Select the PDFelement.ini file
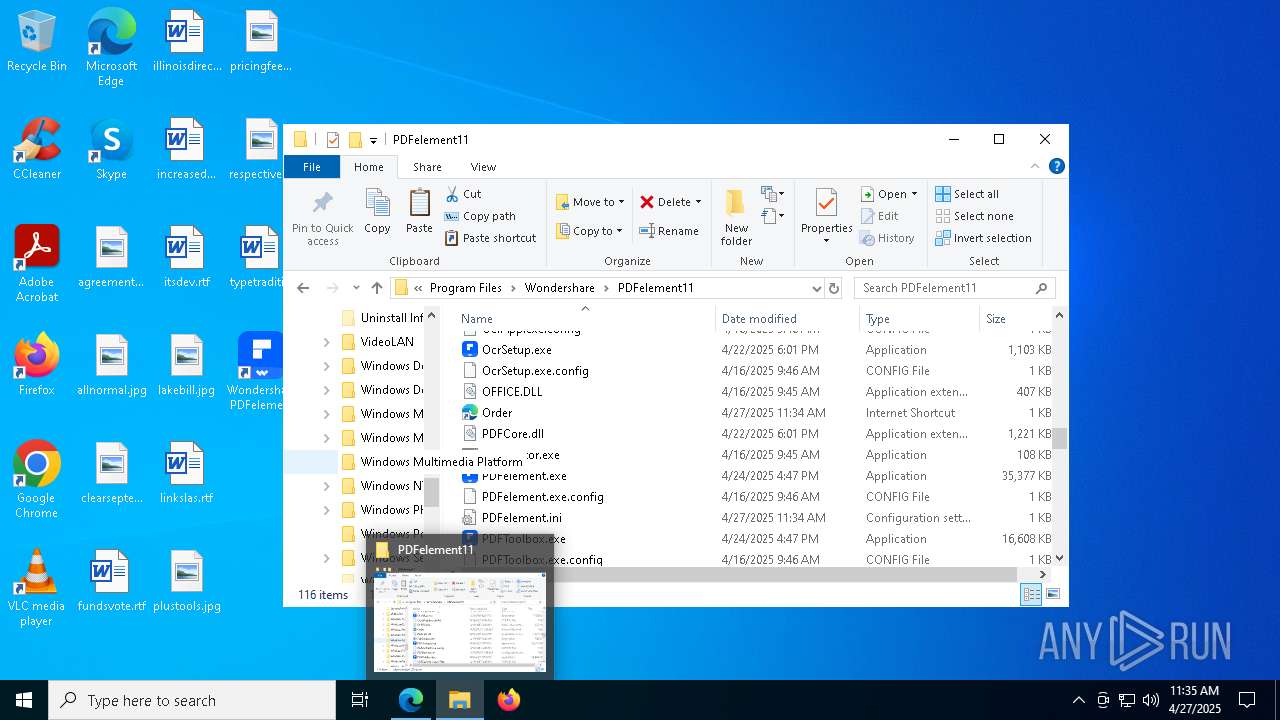 pyautogui.click(x=522, y=518)
